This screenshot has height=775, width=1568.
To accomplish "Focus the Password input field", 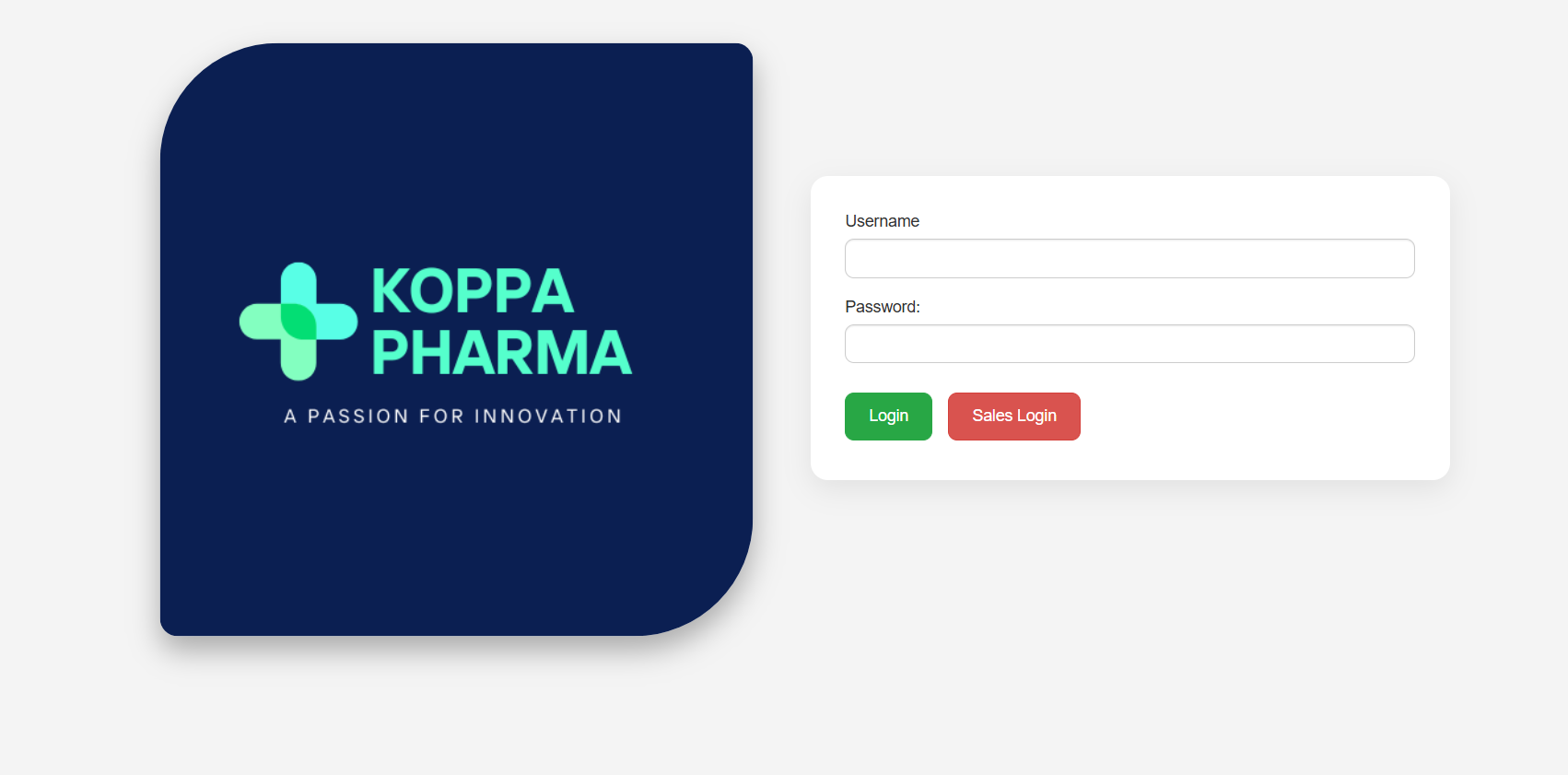I will coord(1129,344).
